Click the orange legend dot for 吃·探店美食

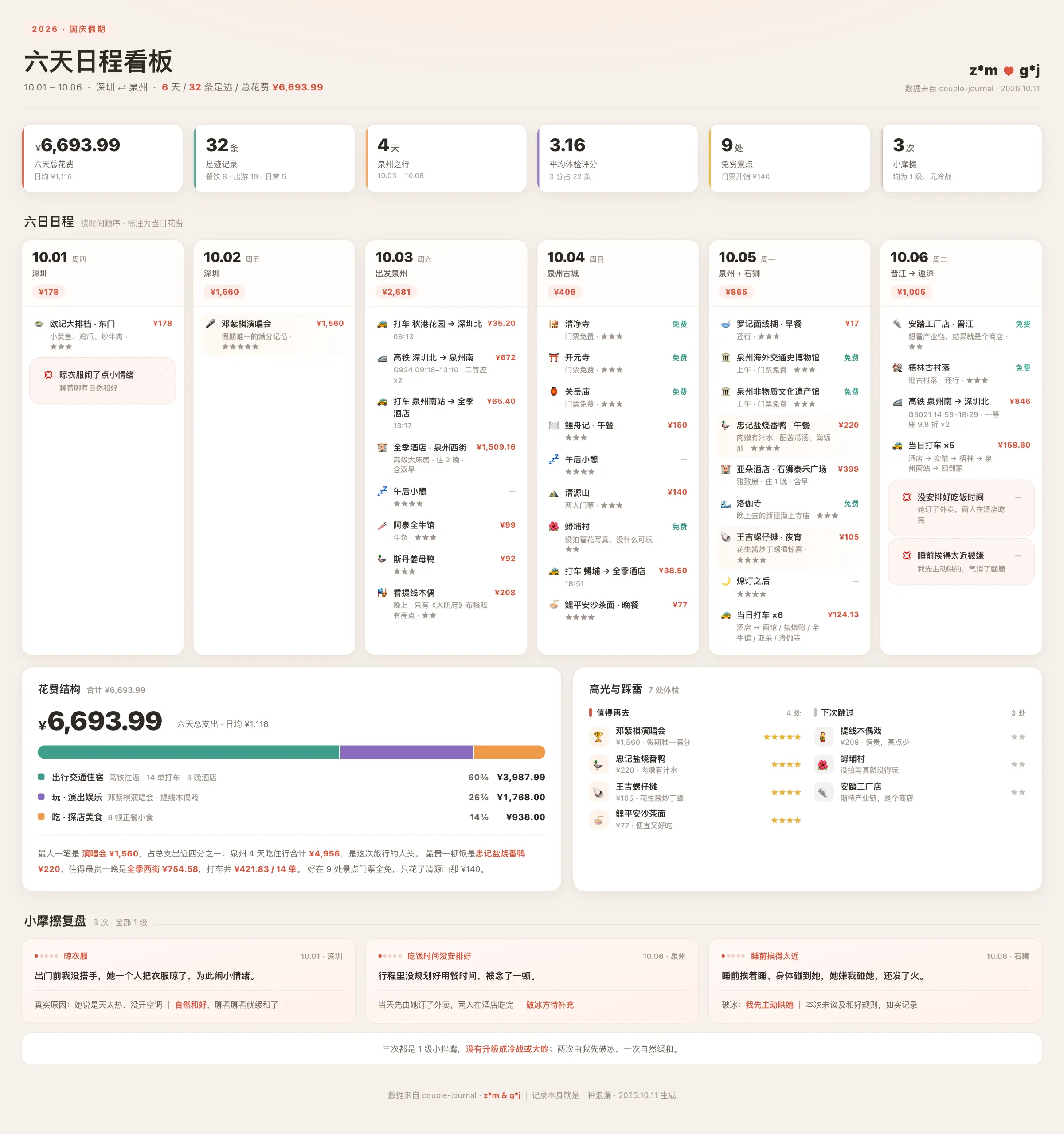(41, 816)
